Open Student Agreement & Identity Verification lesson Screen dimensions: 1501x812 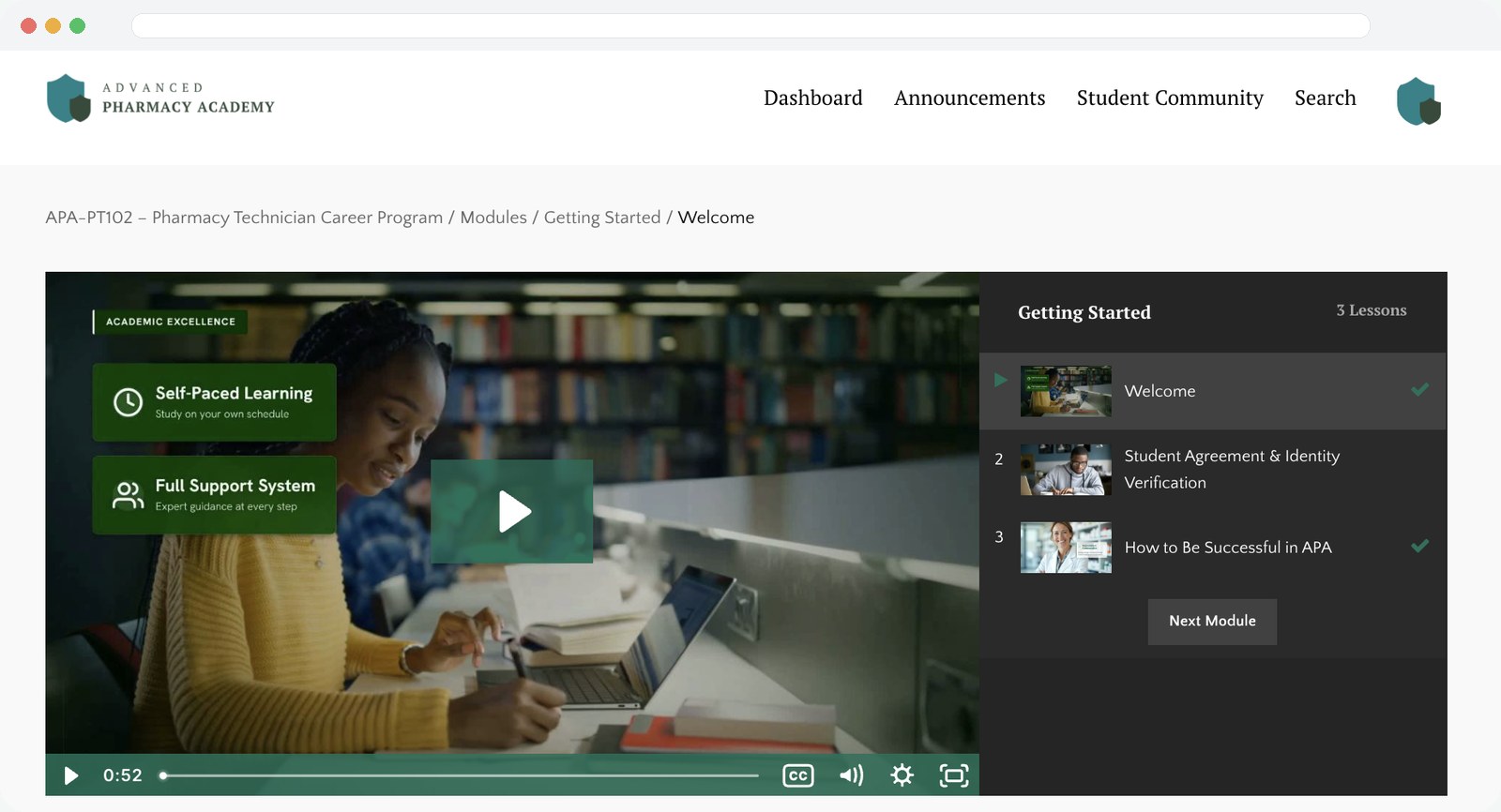(x=1232, y=469)
